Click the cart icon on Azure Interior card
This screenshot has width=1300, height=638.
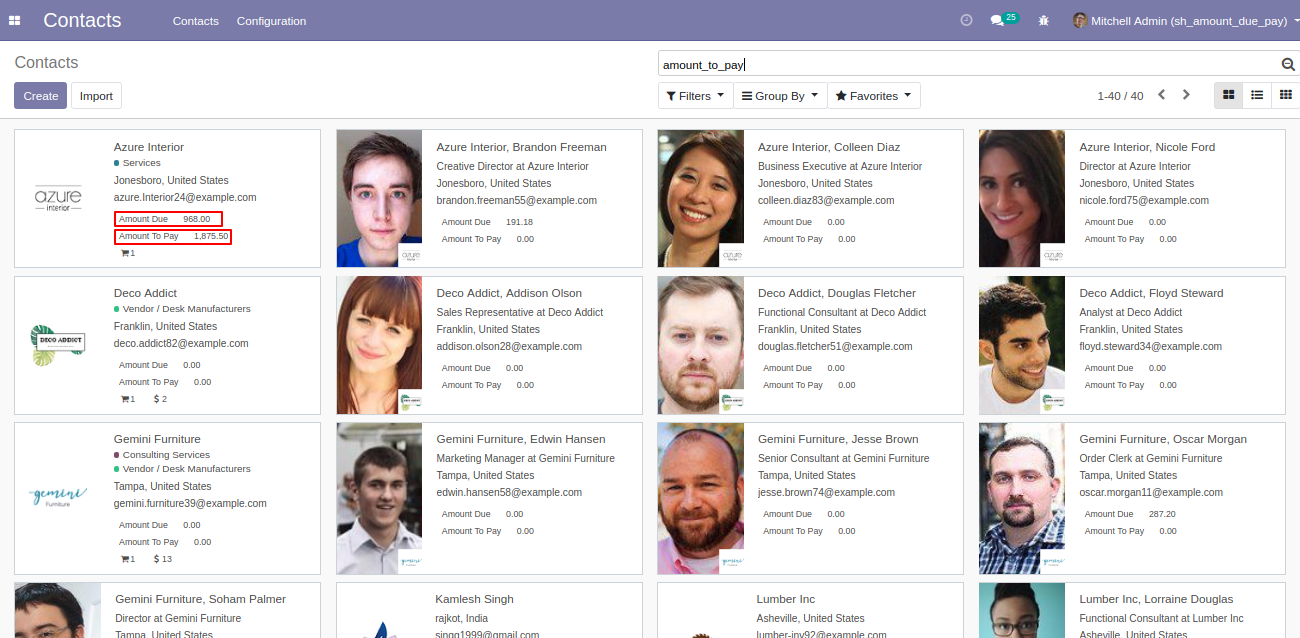click(127, 253)
